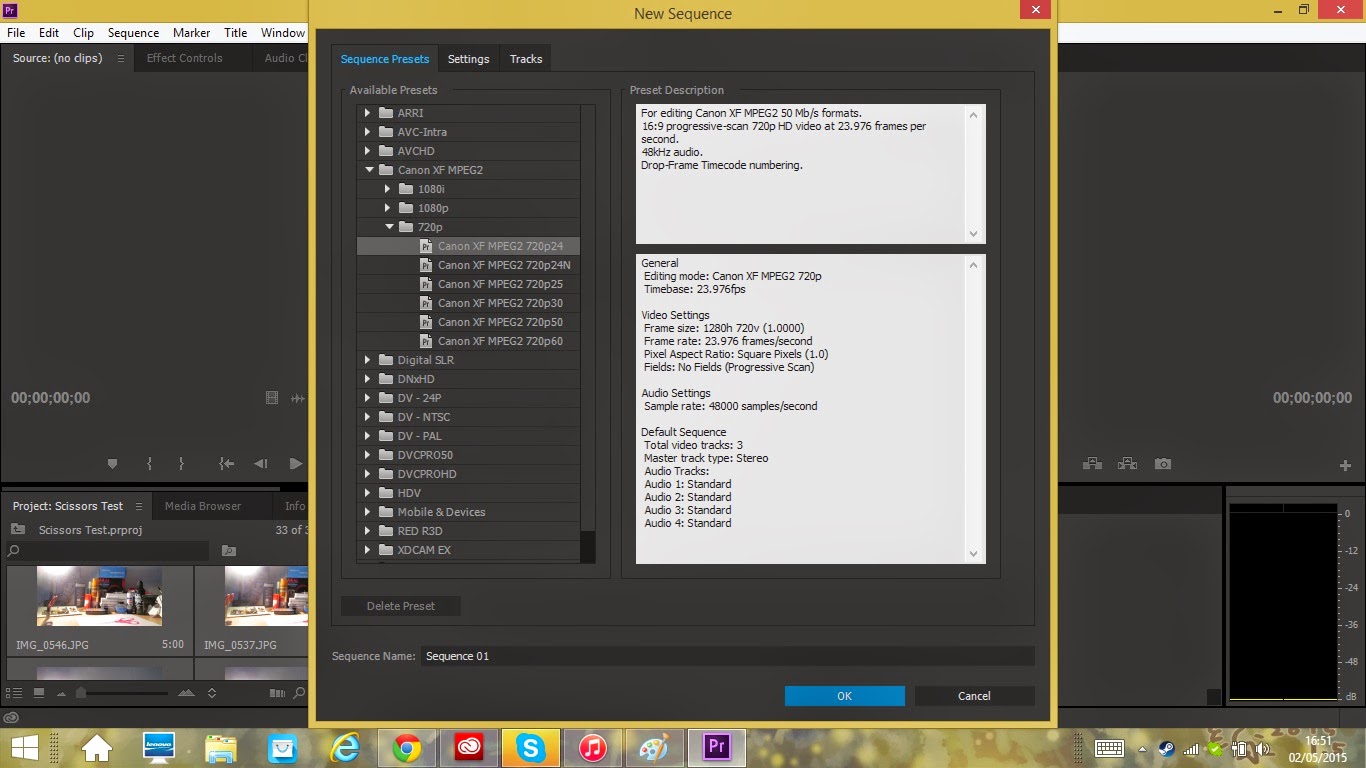Select Canon XF MPEG2 720p30 preset

tap(468, 303)
